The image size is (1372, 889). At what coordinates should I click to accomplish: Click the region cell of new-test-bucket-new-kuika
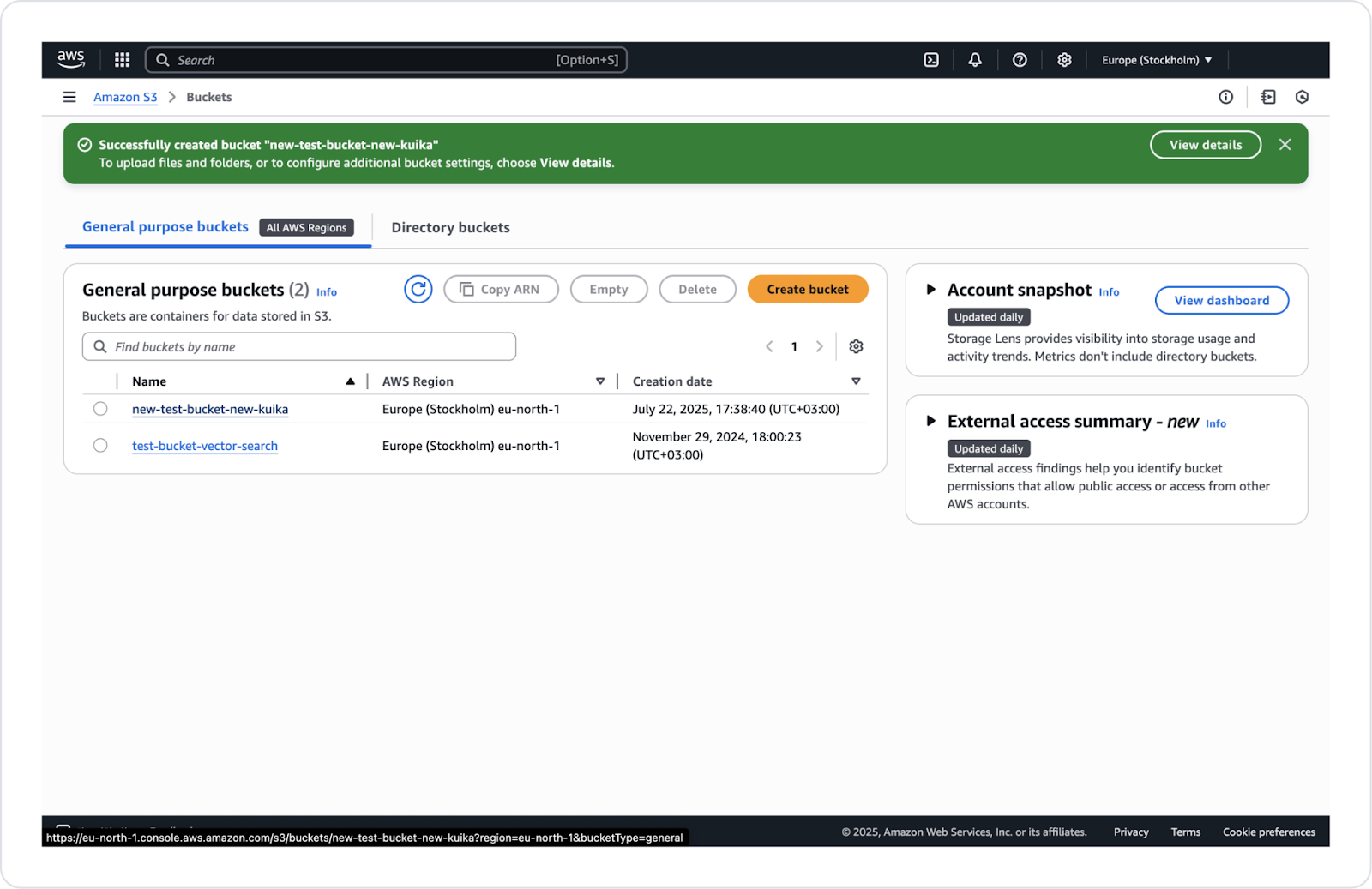coord(471,410)
